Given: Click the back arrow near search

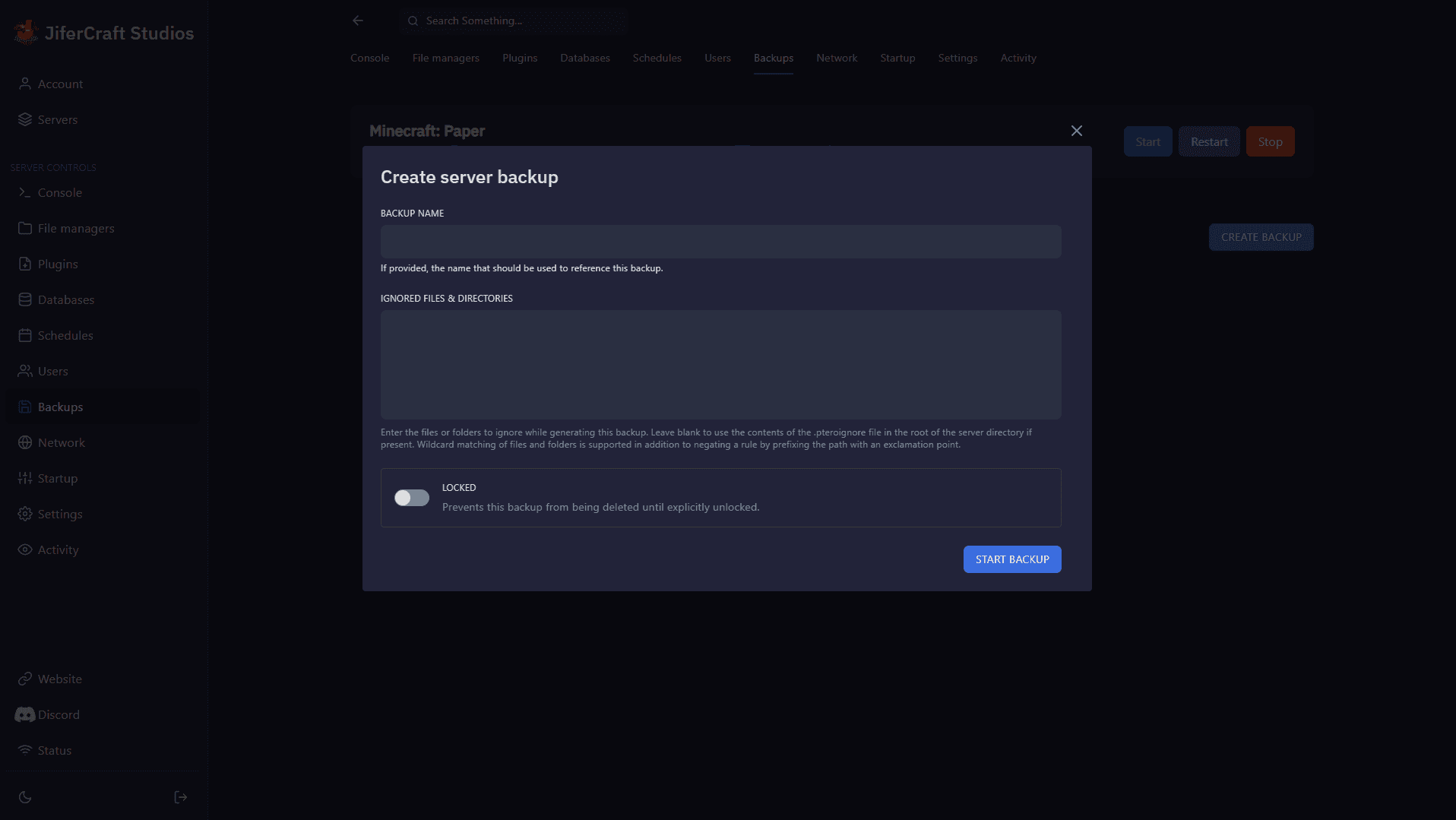Looking at the screenshot, I should click(358, 21).
